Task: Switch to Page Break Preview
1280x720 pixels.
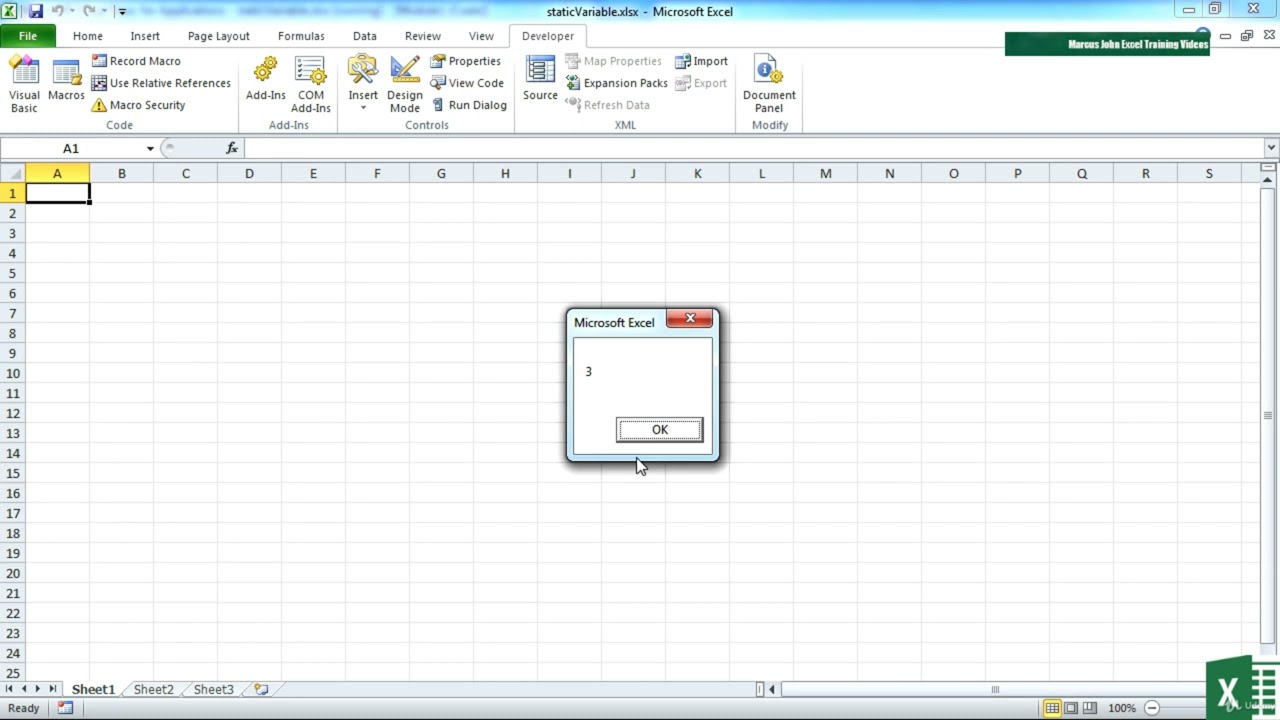Action: coord(1090,708)
